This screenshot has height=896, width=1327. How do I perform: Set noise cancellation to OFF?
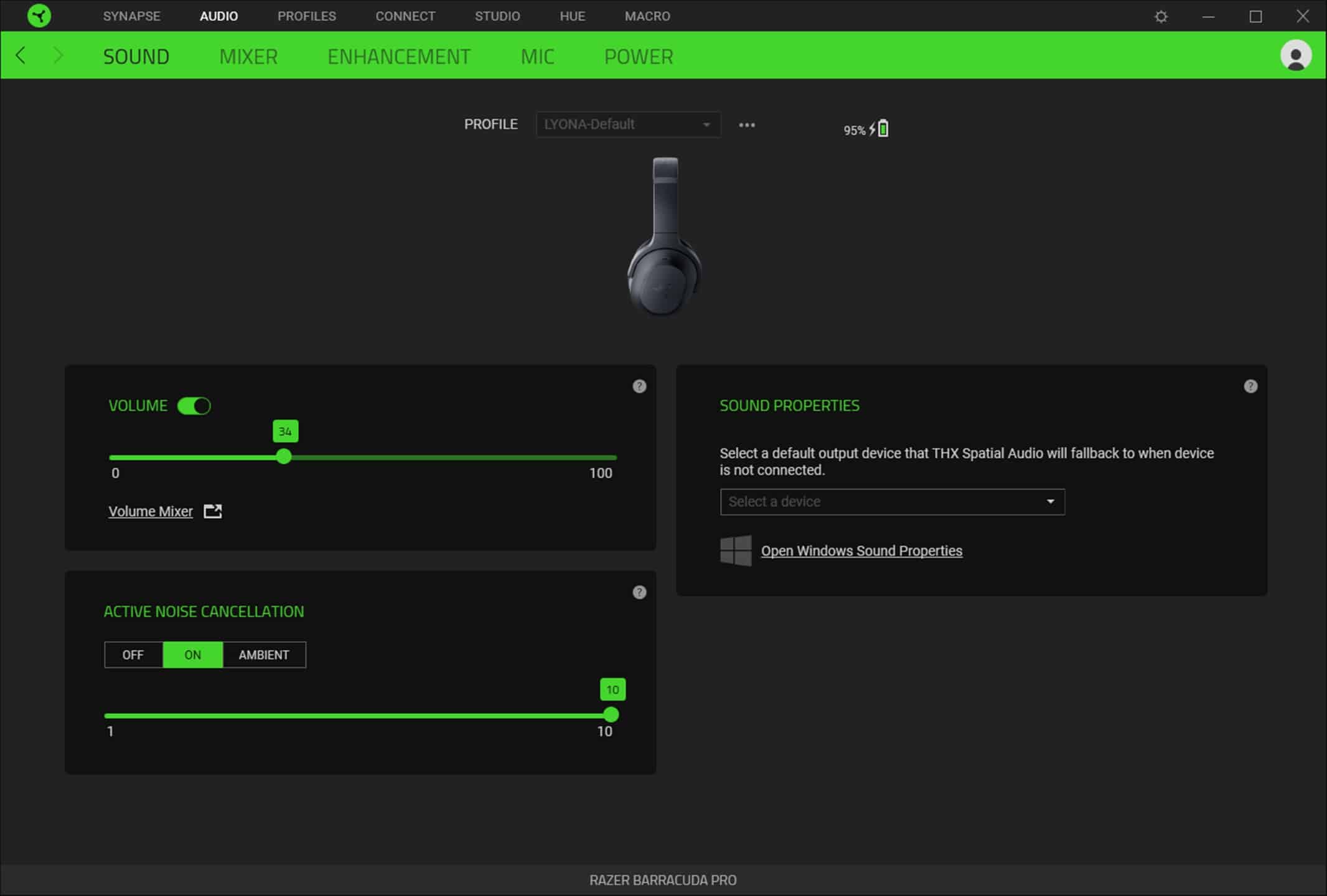click(133, 655)
